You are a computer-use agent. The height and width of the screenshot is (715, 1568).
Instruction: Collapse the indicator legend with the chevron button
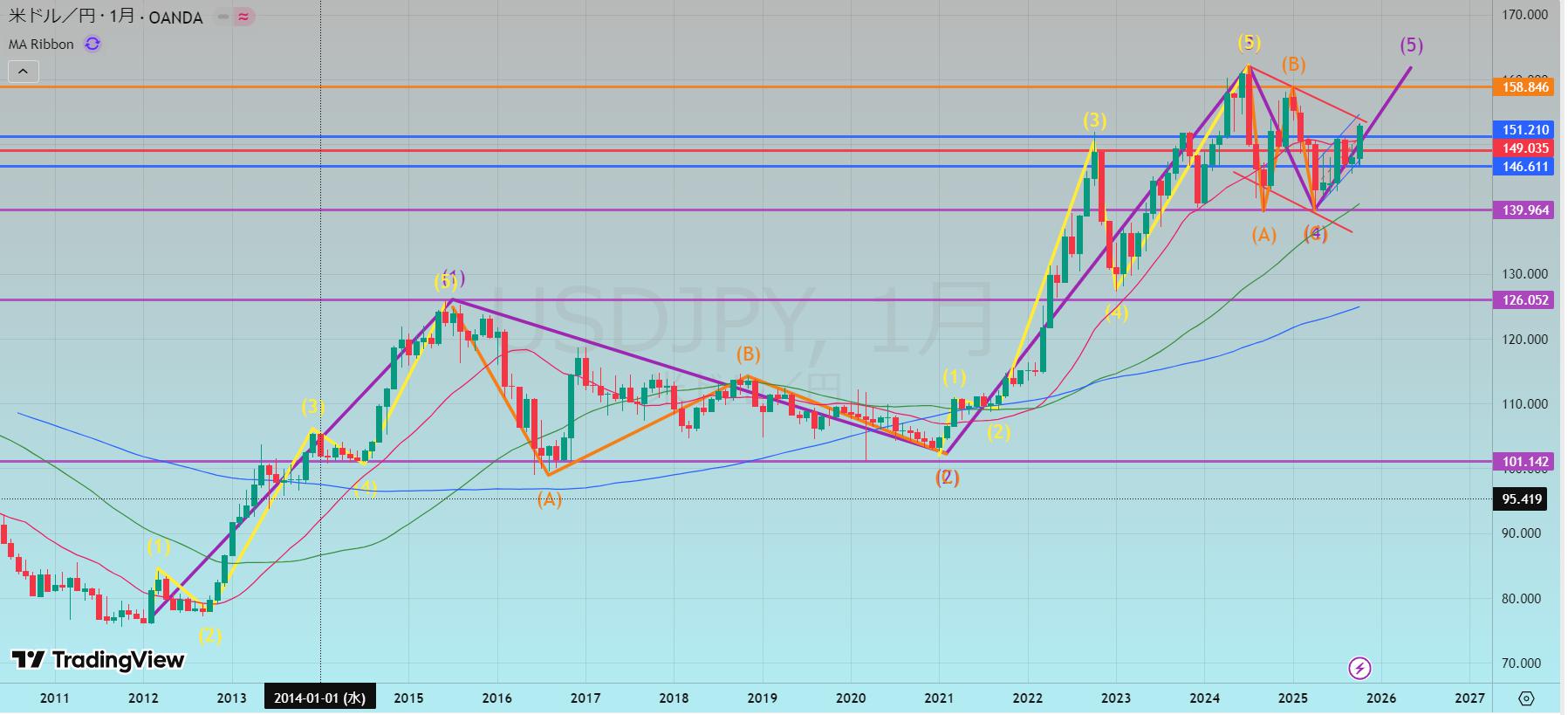tap(23, 72)
